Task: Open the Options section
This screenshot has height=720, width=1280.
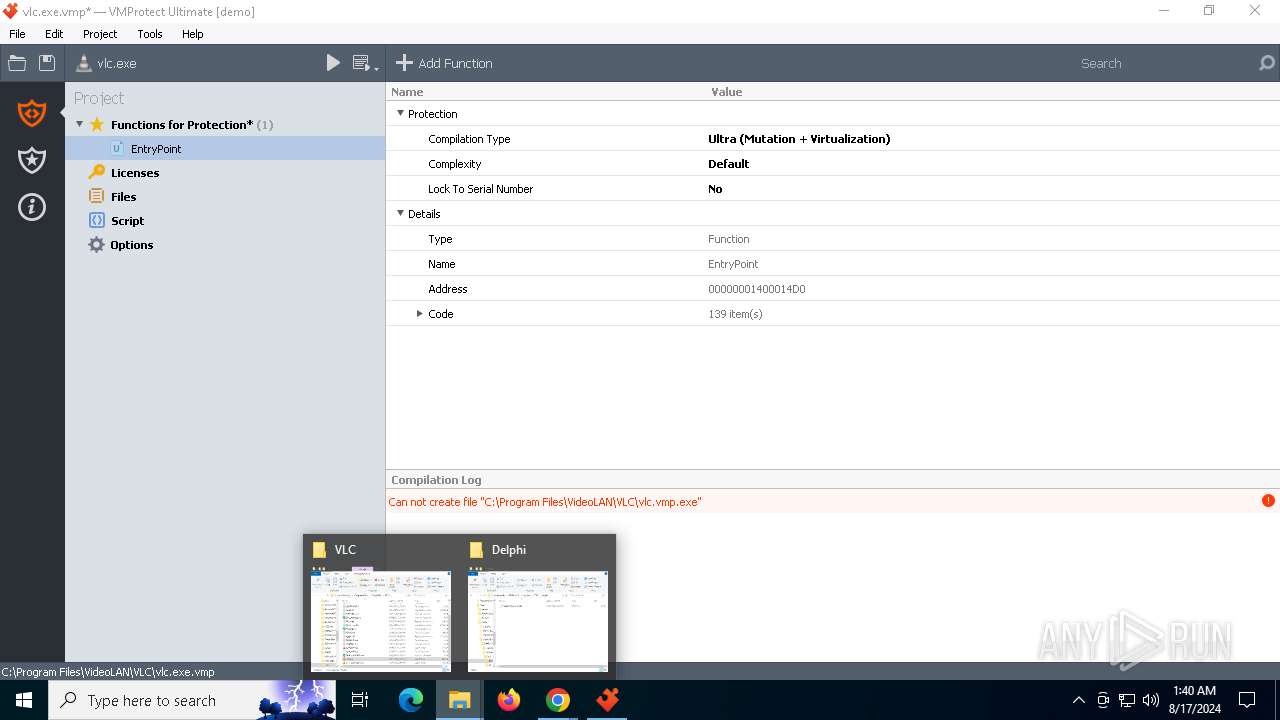Action: [x=132, y=245]
